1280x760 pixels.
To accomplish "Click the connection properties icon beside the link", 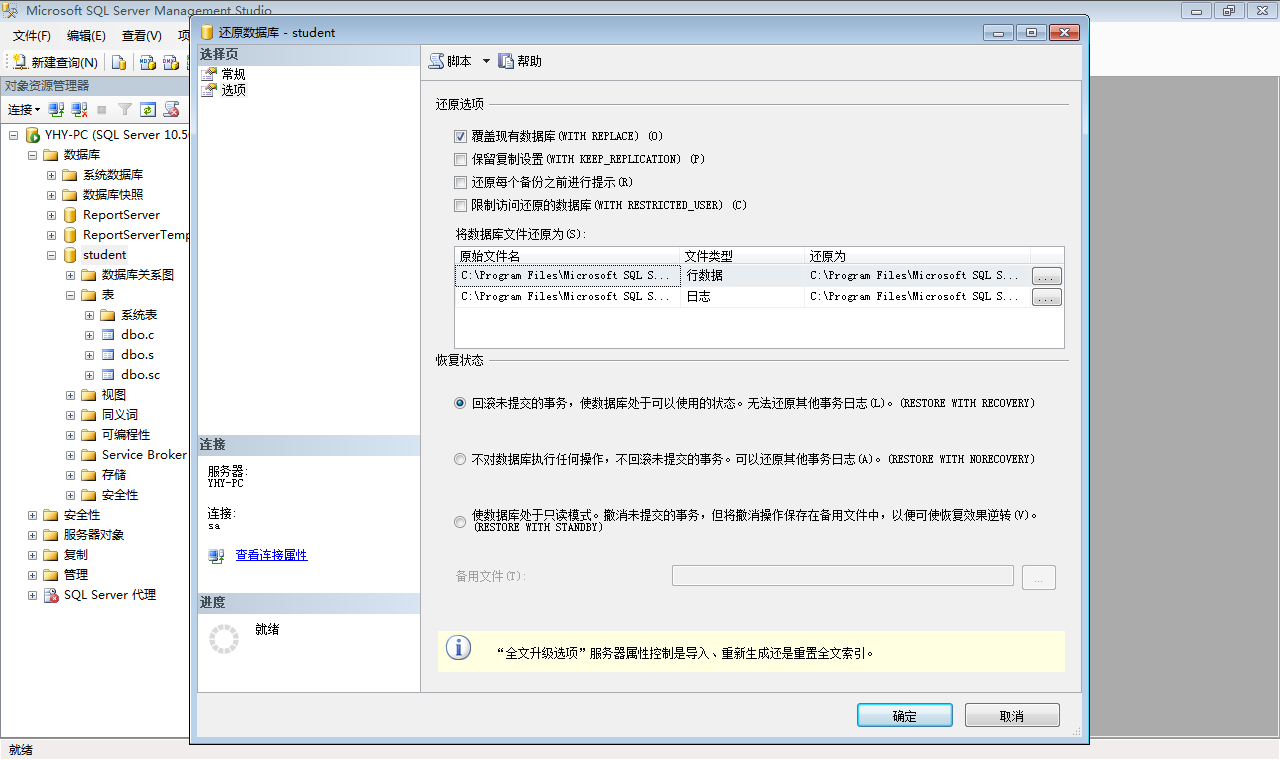I will point(216,555).
